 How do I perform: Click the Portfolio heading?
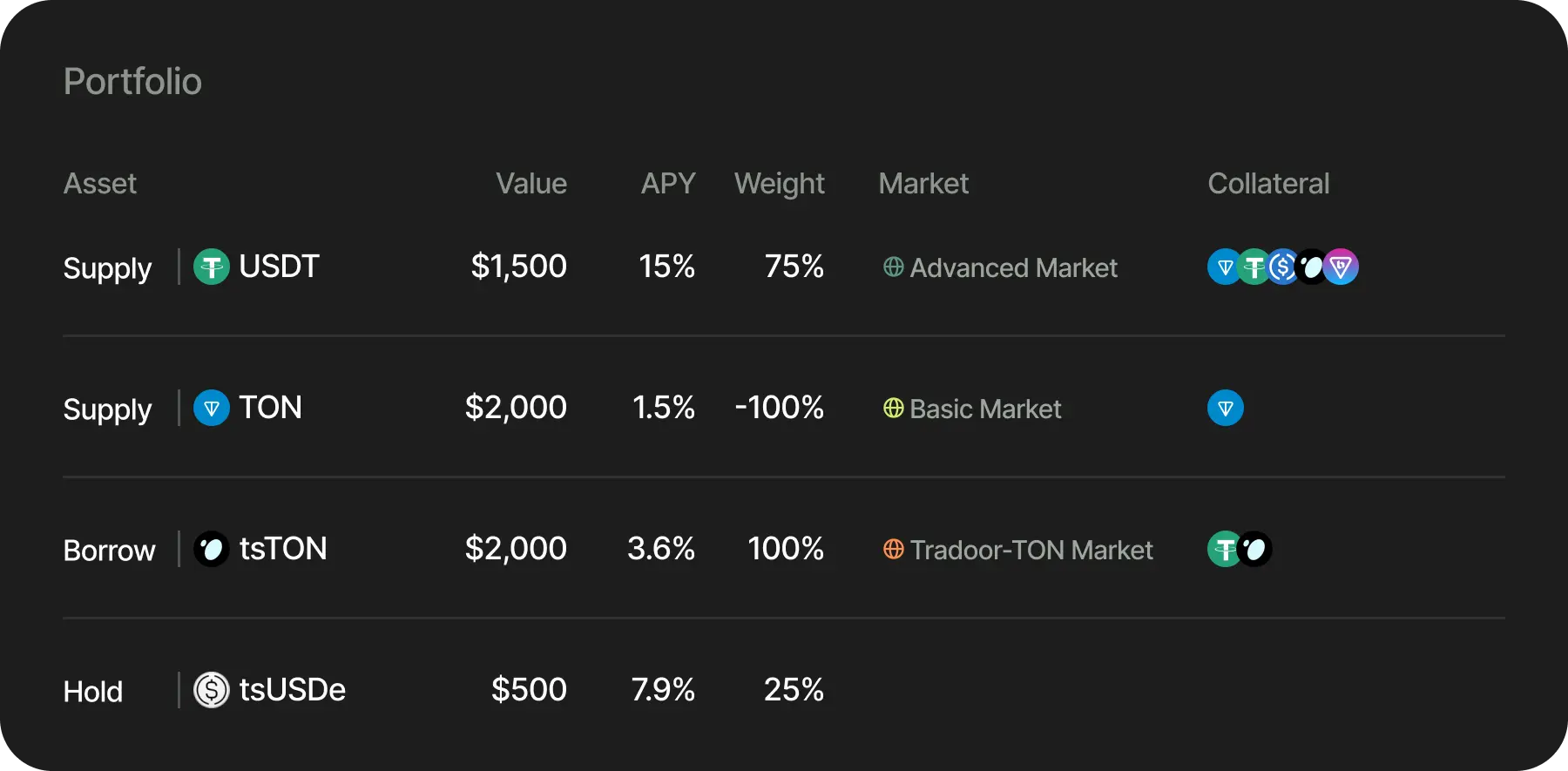pos(132,81)
